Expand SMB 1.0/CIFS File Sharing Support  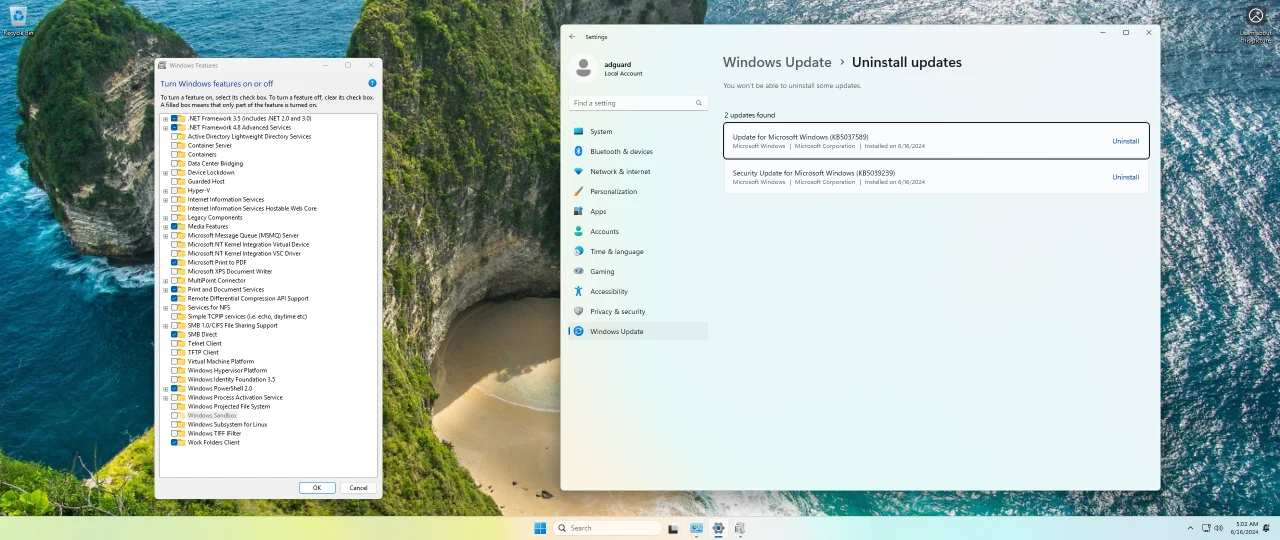click(165, 326)
